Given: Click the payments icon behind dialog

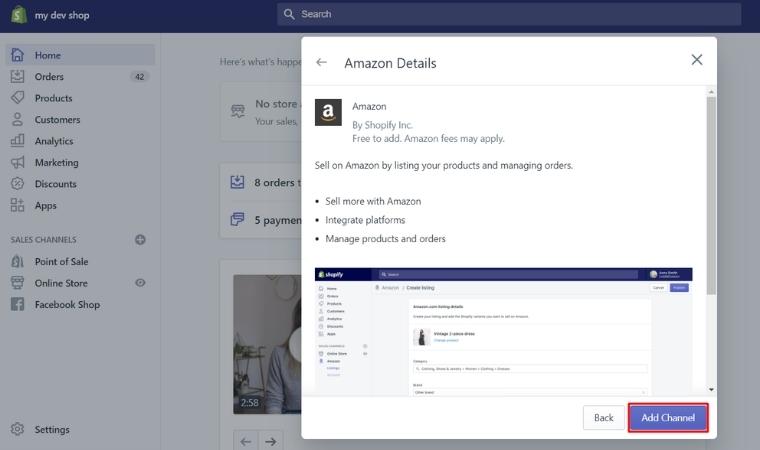Looking at the screenshot, I should 238,219.
